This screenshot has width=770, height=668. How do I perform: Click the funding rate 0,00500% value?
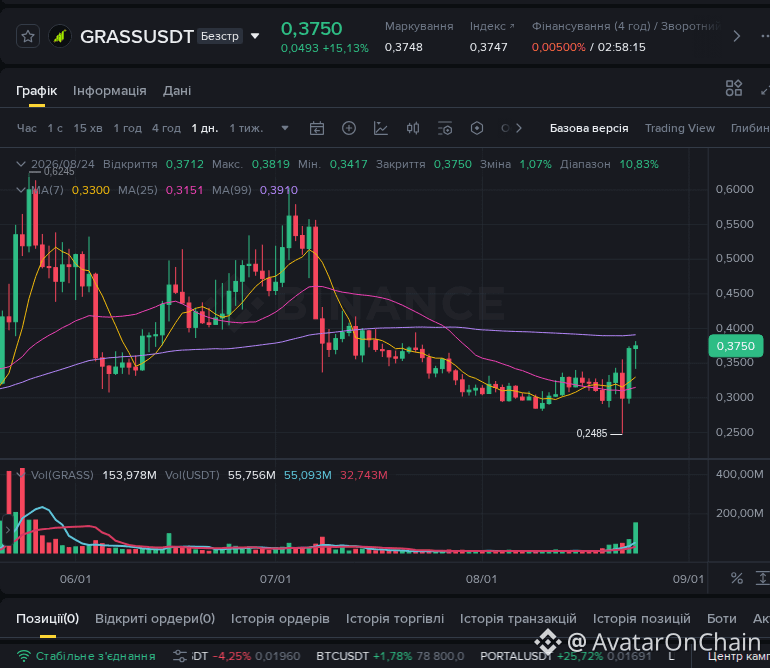tap(558, 47)
